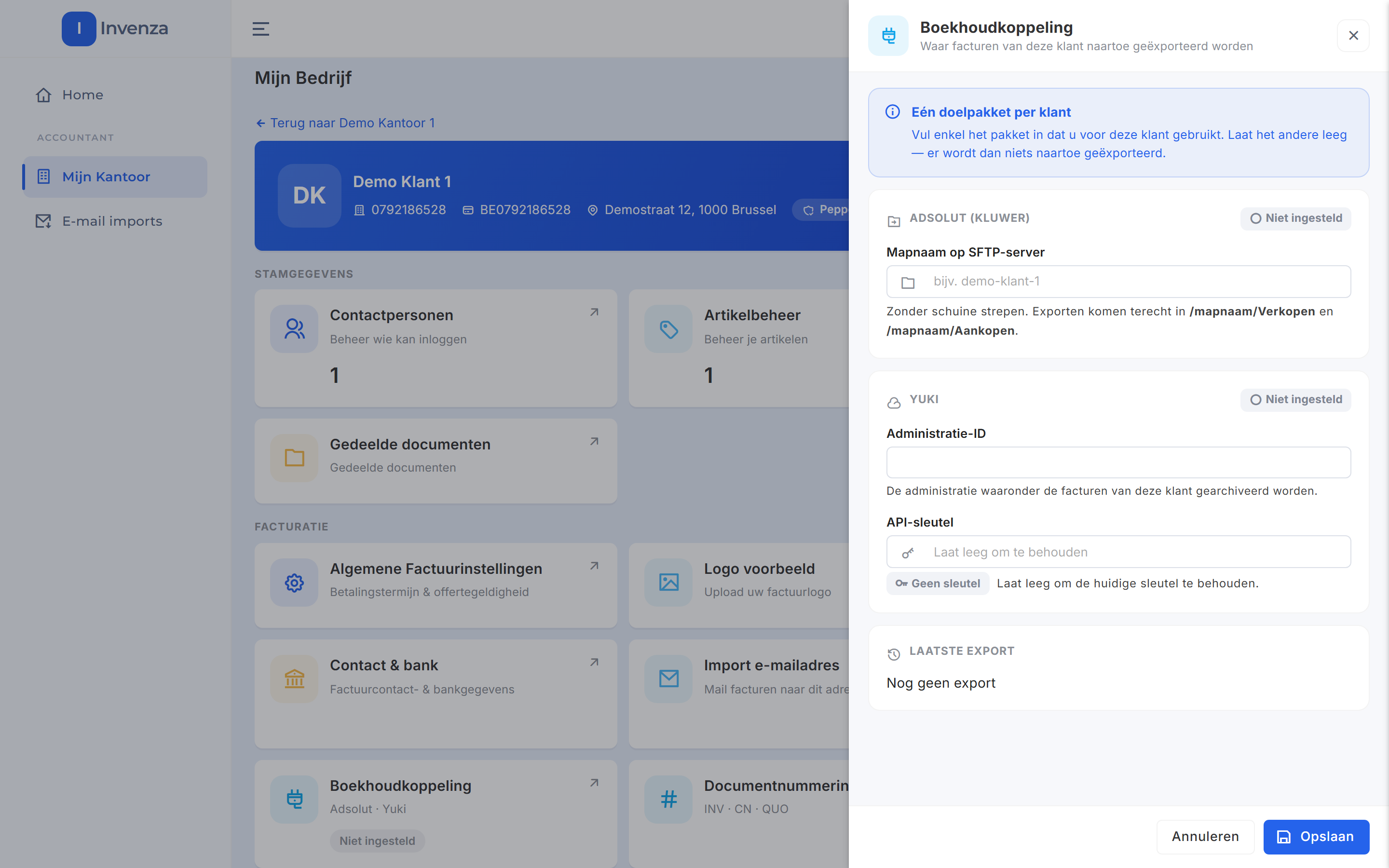The width and height of the screenshot is (1389, 868).
Task: Click the Adsolut (Kluwer) folder-arrow icon
Action: tap(894, 221)
